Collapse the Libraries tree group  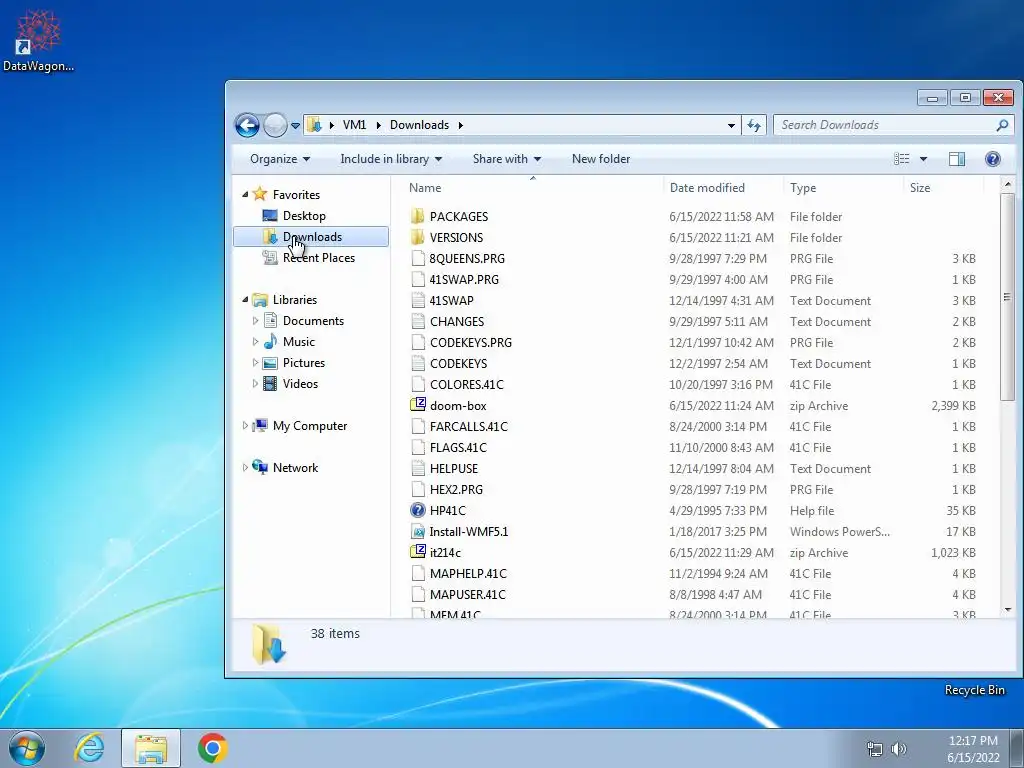(x=245, y=300)
